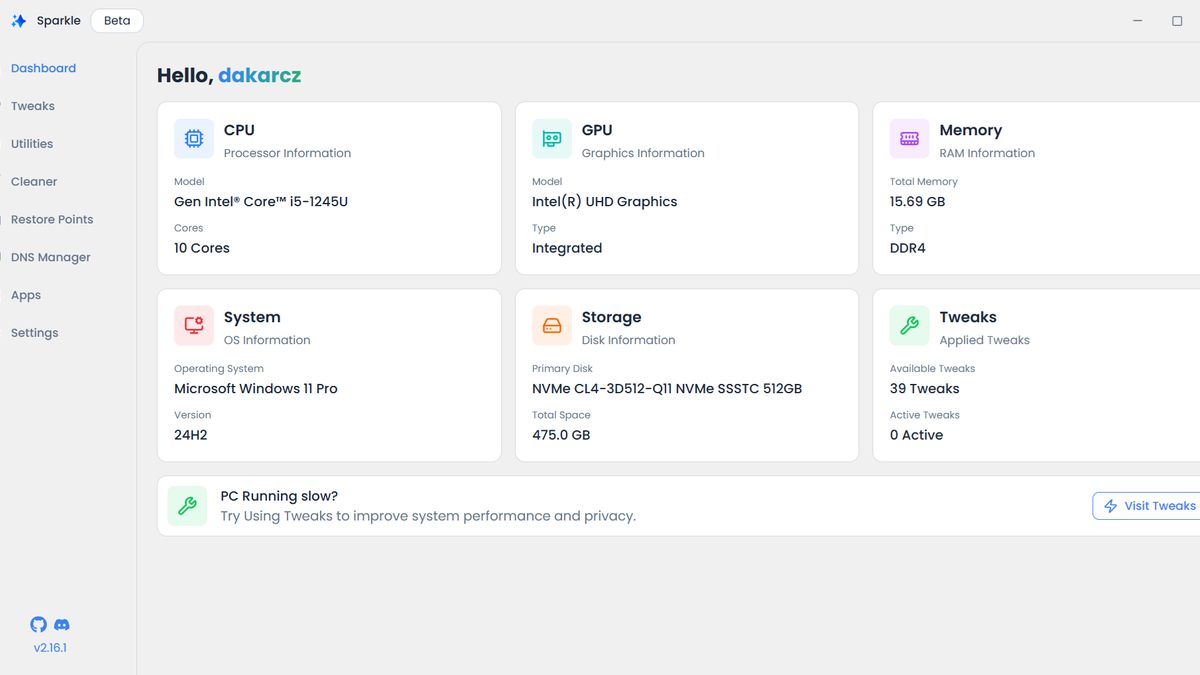Click the 0 Active value
This screenshot has width=1200, height=675.
click(x=917, y=435)
